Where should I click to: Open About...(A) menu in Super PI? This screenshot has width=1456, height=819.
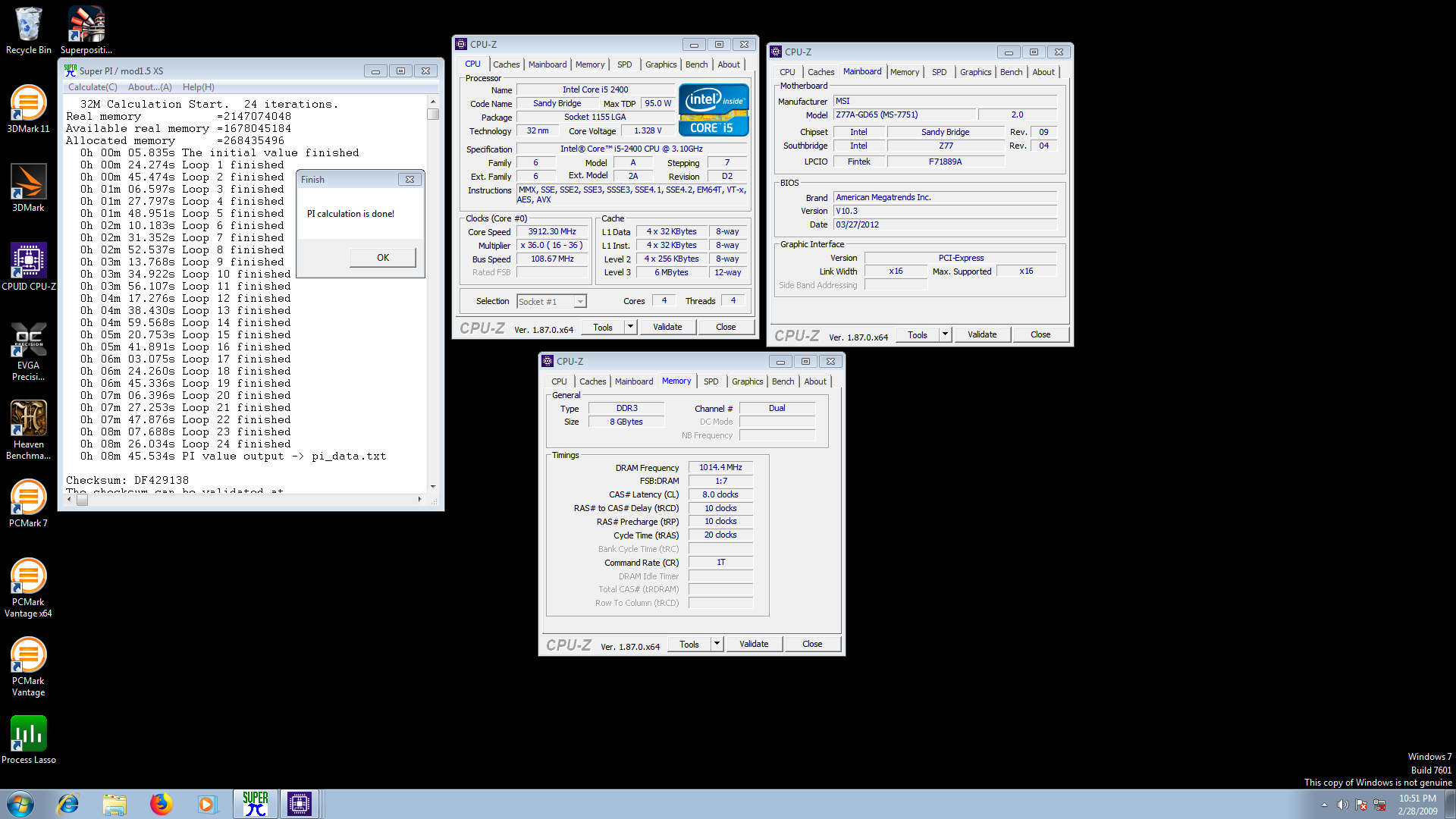150,87
